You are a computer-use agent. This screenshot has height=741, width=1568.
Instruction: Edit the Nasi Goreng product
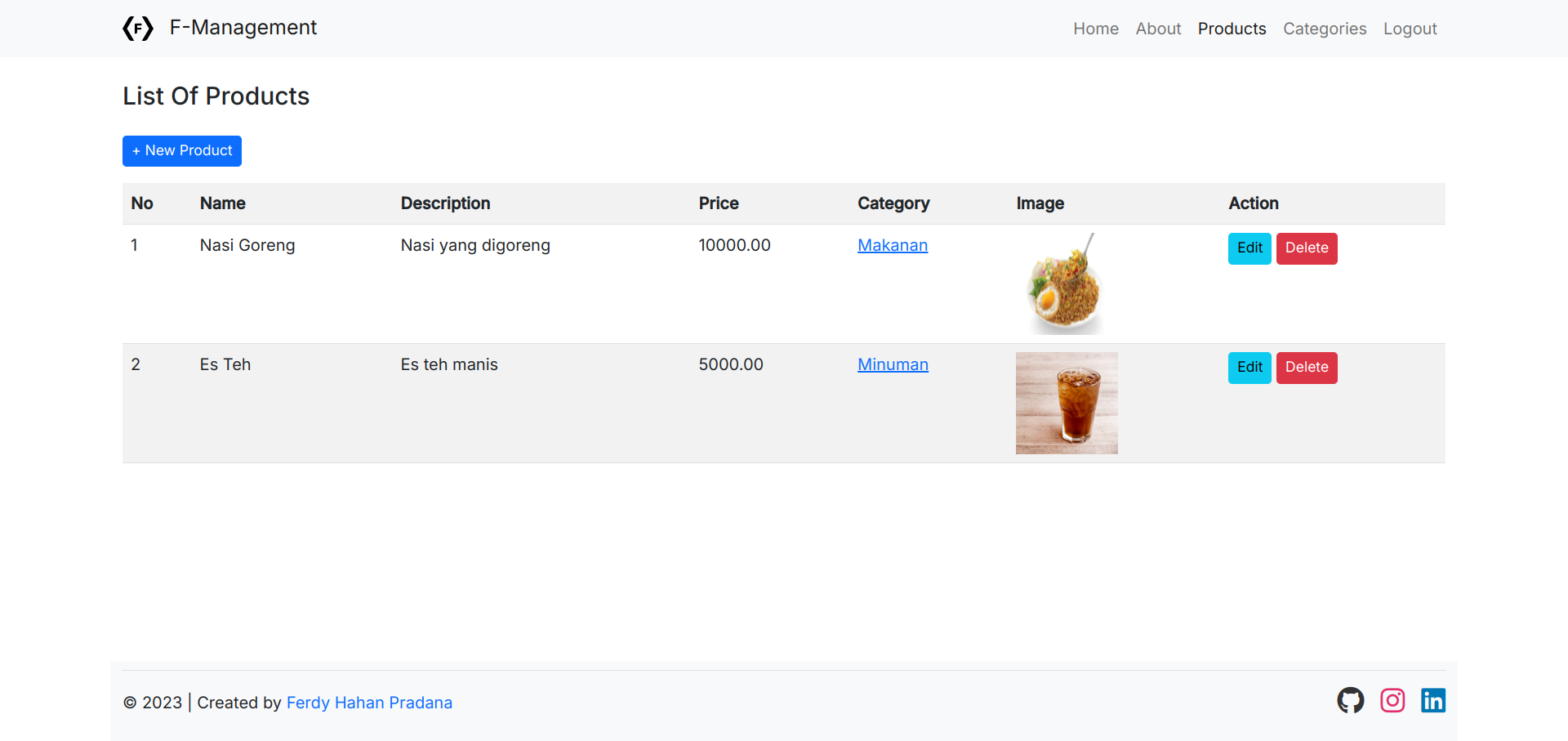click(x=1249, y=248)
